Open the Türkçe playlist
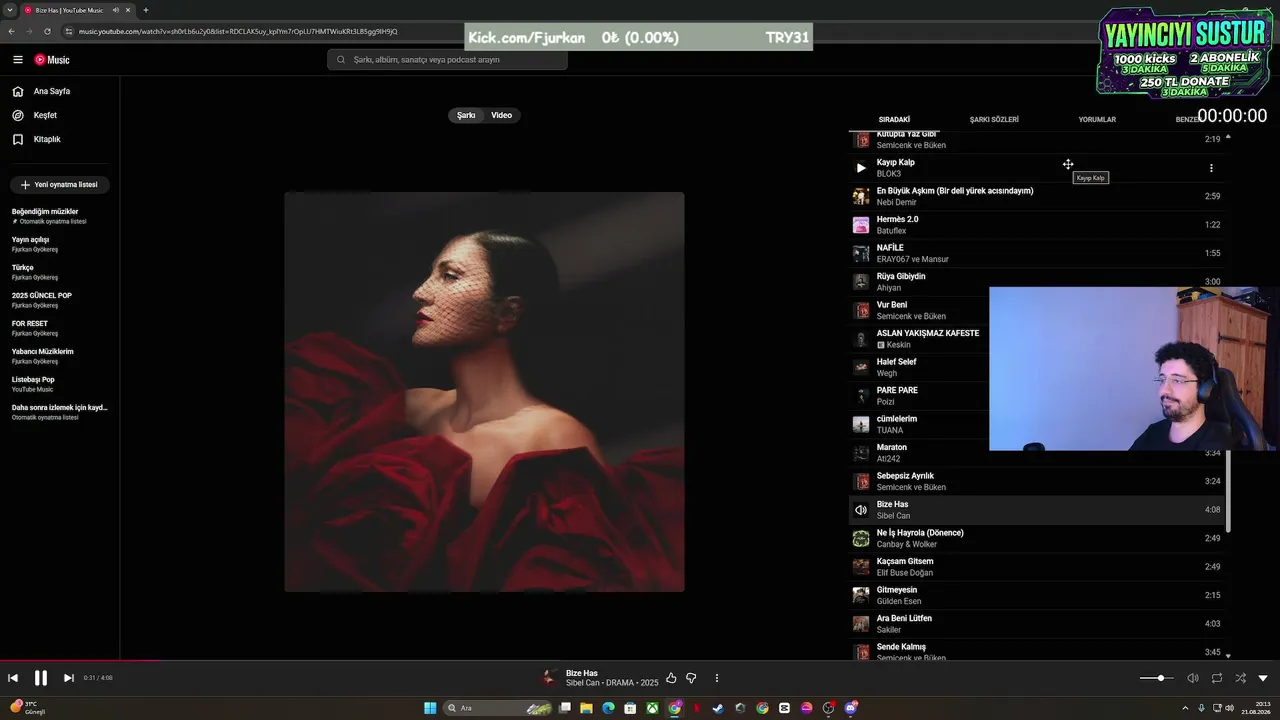 coord(59,272)
